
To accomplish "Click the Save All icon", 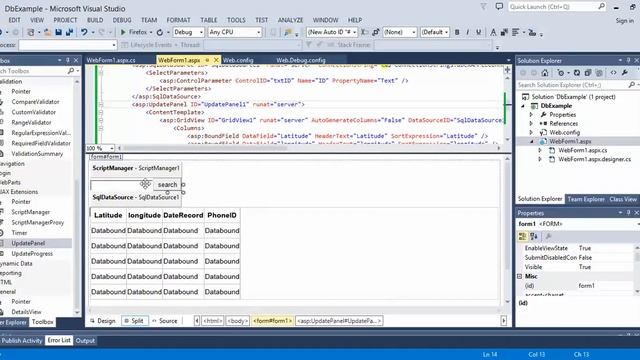I will [69, 32].
